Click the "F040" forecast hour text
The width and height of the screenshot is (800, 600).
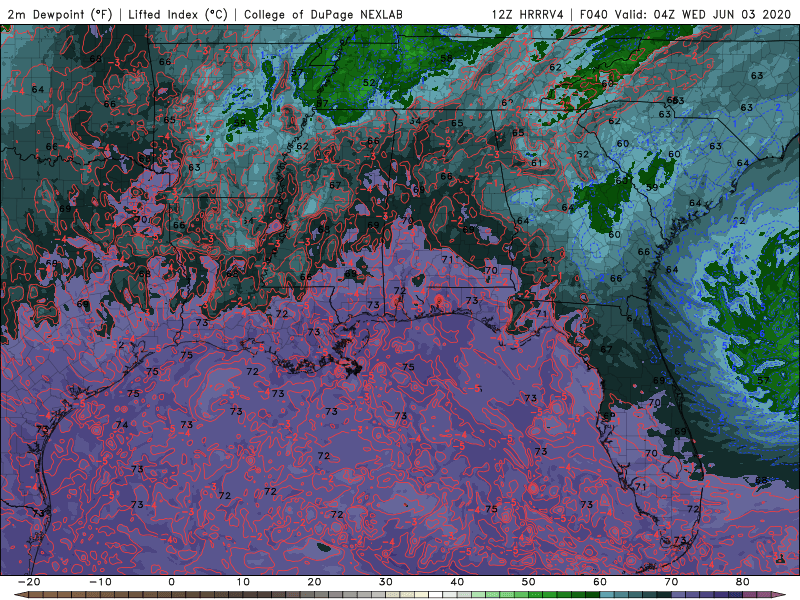(593, 14)
